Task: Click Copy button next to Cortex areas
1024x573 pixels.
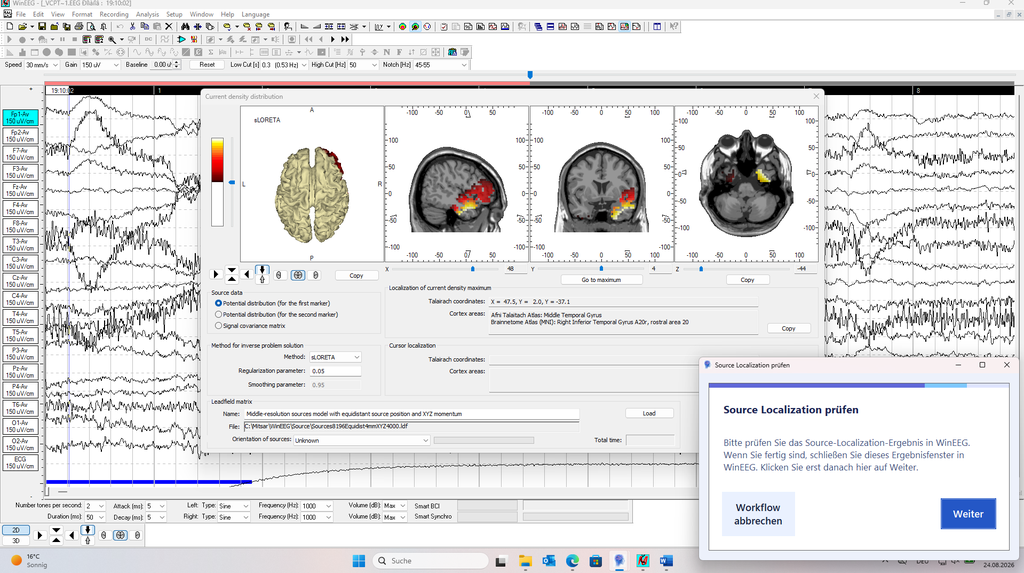Action: pos(788,329)
